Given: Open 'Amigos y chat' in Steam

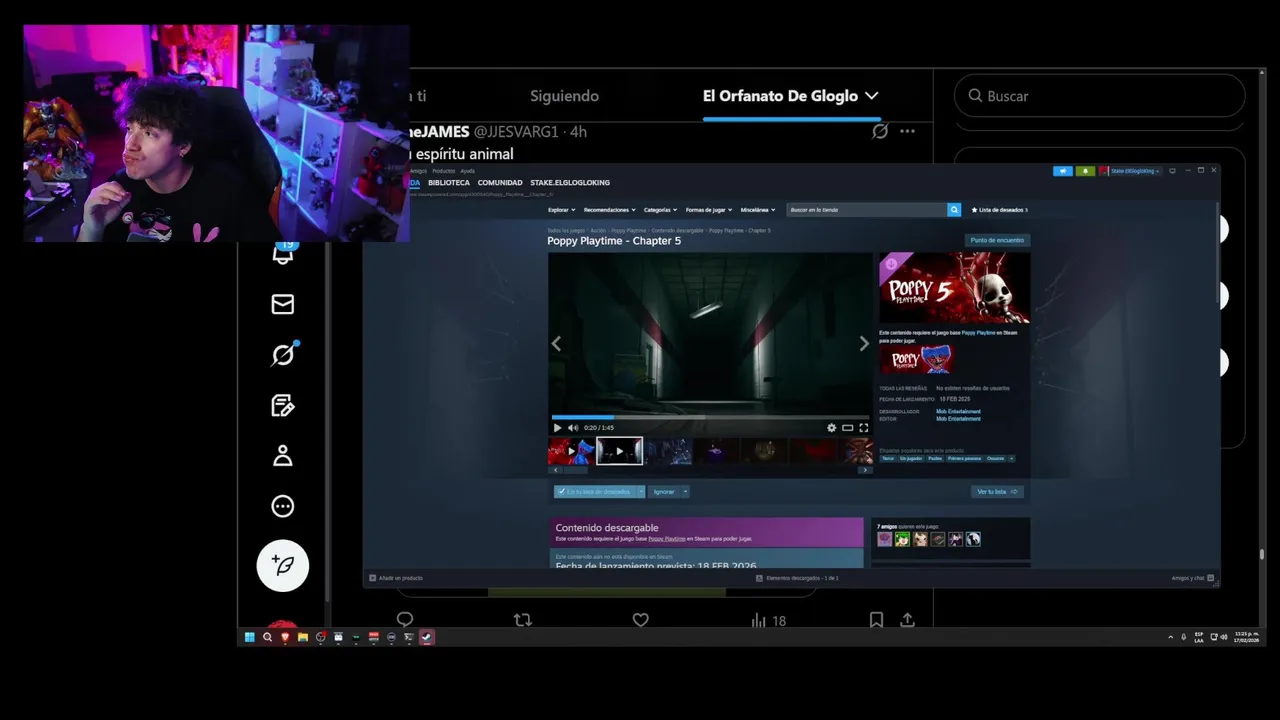Looking at the screenshot, I should tap(1192, 578).
